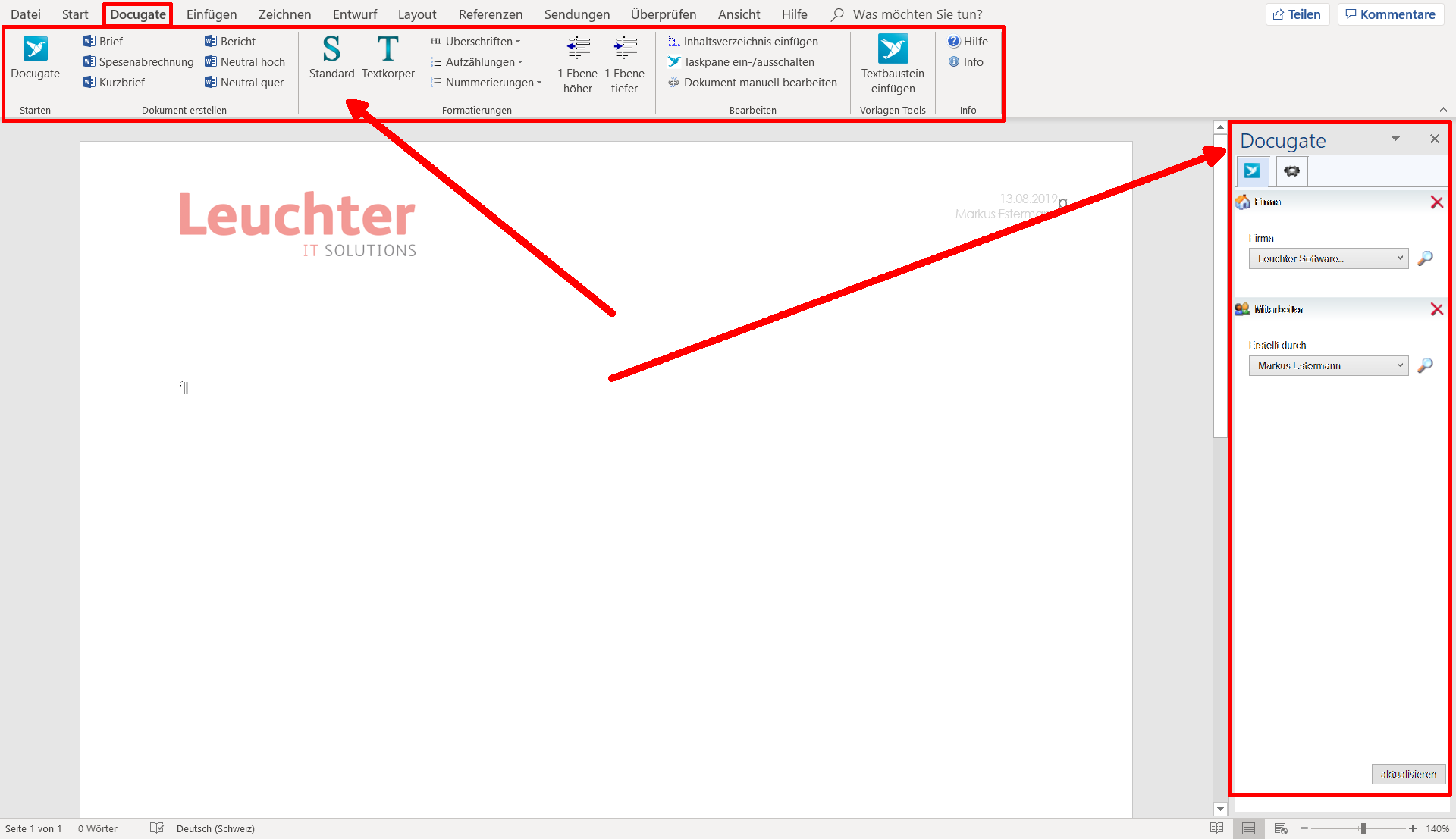Image resolution: width=1456 pixels, height=839 pixels.
Task: Zoom in with the plus button
Action: 1412,828
